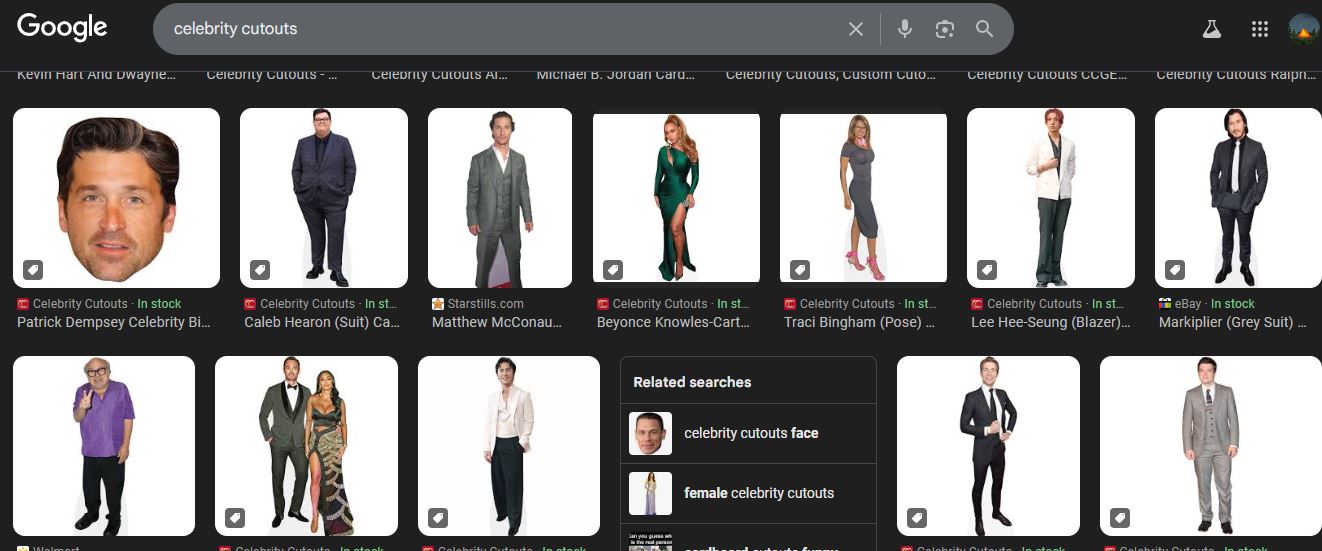The image size is (1322, 551).
Task: Click product tag icon on Traci Bingham image
Action: [800, 270]
